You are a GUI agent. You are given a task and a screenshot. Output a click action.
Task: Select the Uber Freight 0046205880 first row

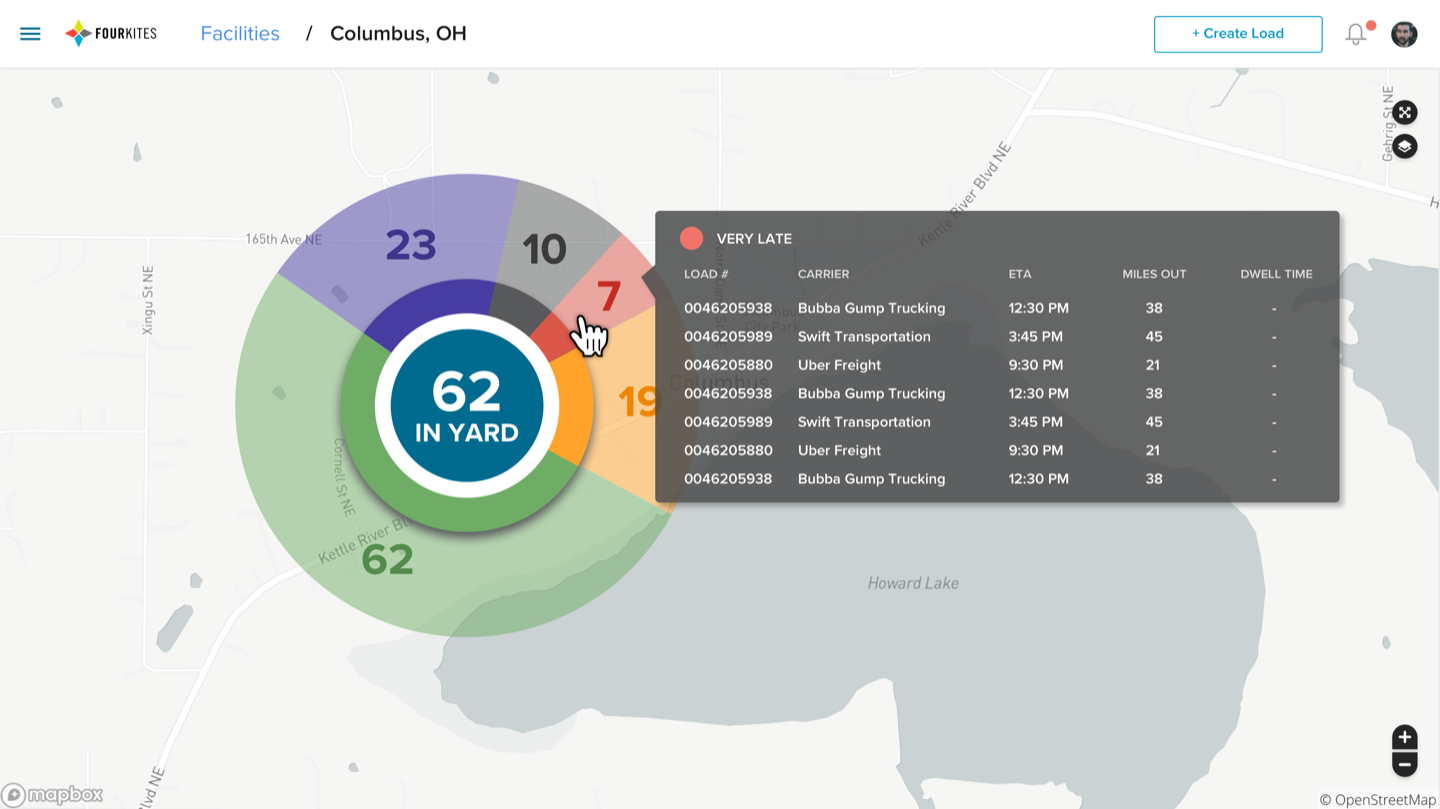(997, 365)
